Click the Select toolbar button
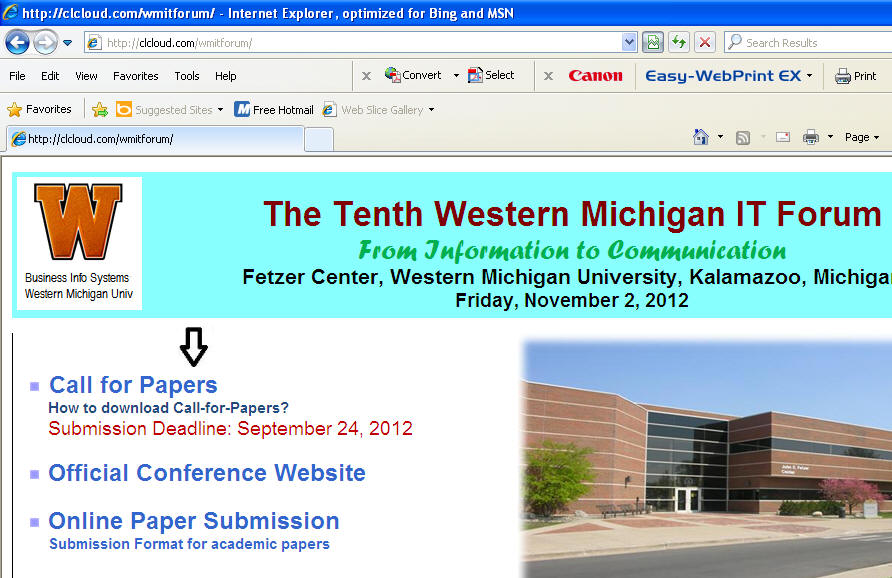The width and height of the screenshot is (892, 578). tap(491, 75)
